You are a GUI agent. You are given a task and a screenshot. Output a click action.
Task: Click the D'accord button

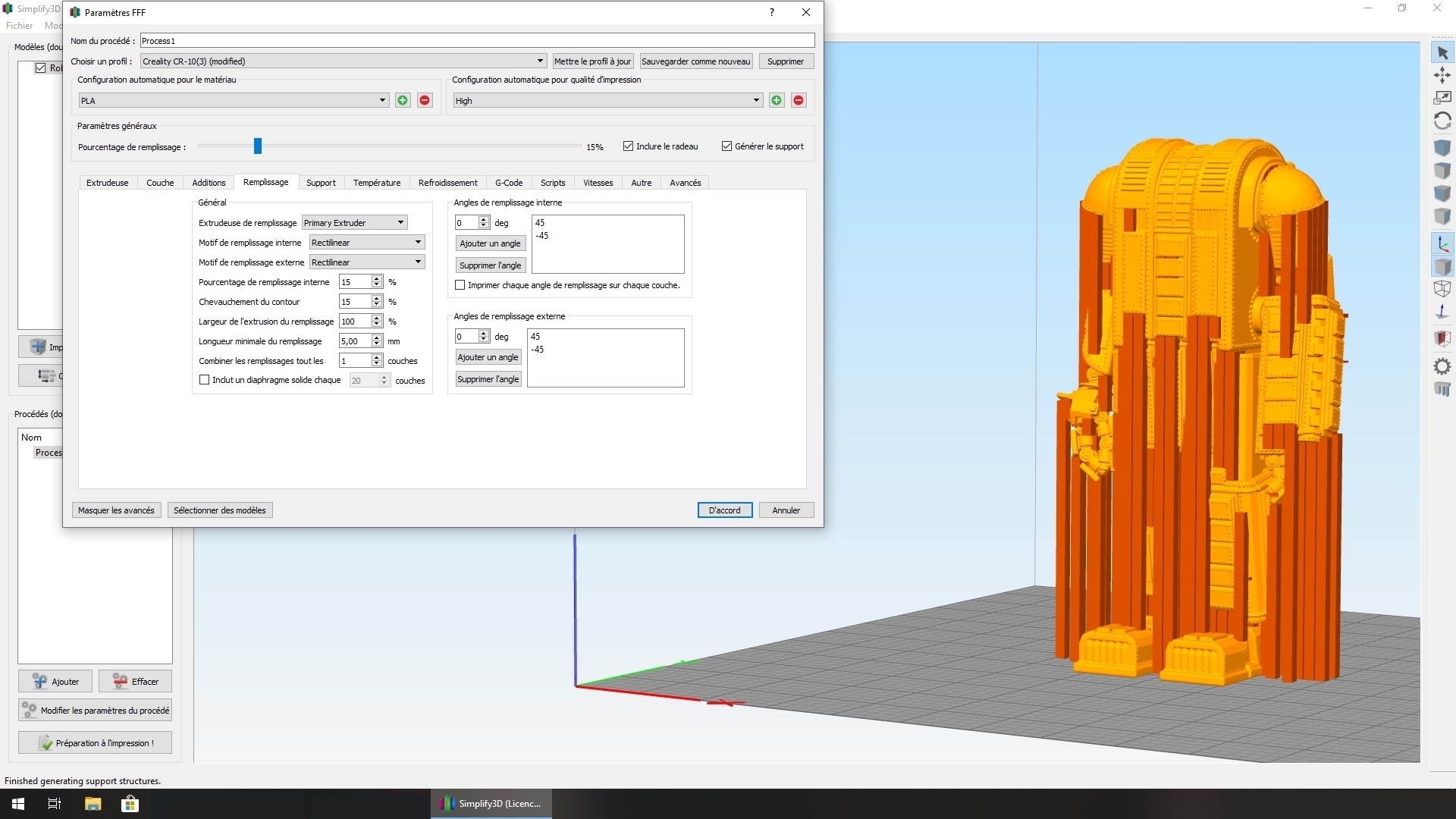pyautogui.click(x=724, y=510)
